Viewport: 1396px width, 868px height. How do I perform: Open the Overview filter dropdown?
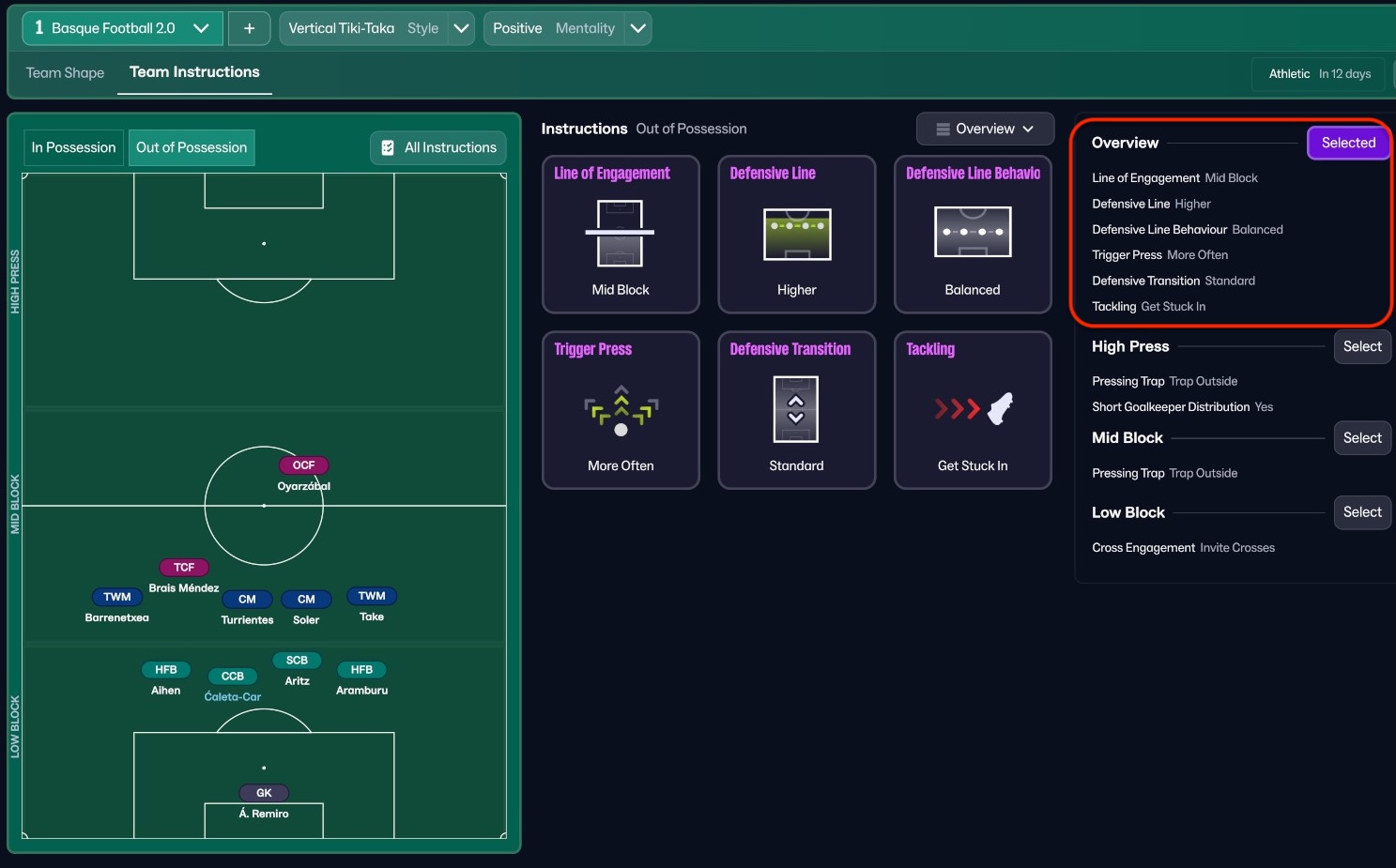(985, 129)
